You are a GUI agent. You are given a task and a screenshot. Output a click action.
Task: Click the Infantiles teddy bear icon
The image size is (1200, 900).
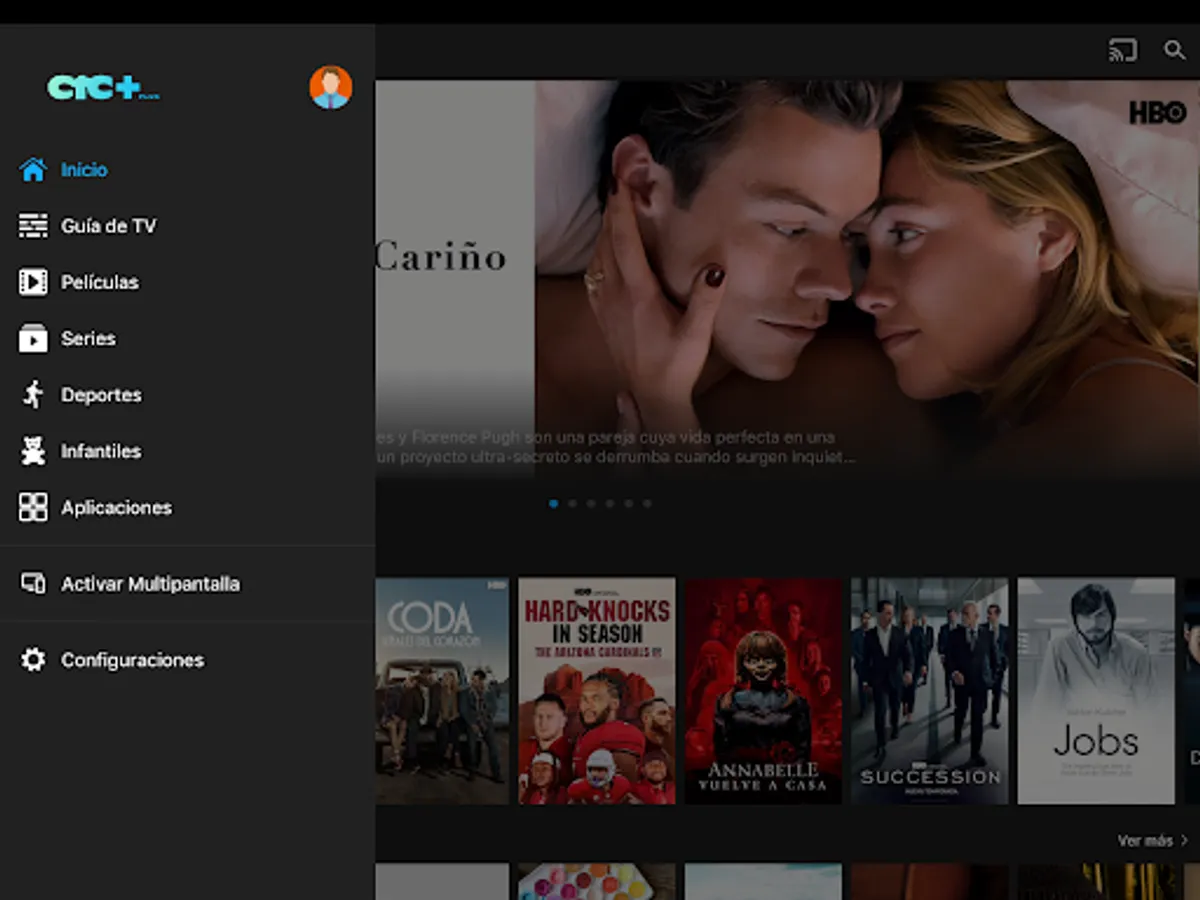(33, 451)
